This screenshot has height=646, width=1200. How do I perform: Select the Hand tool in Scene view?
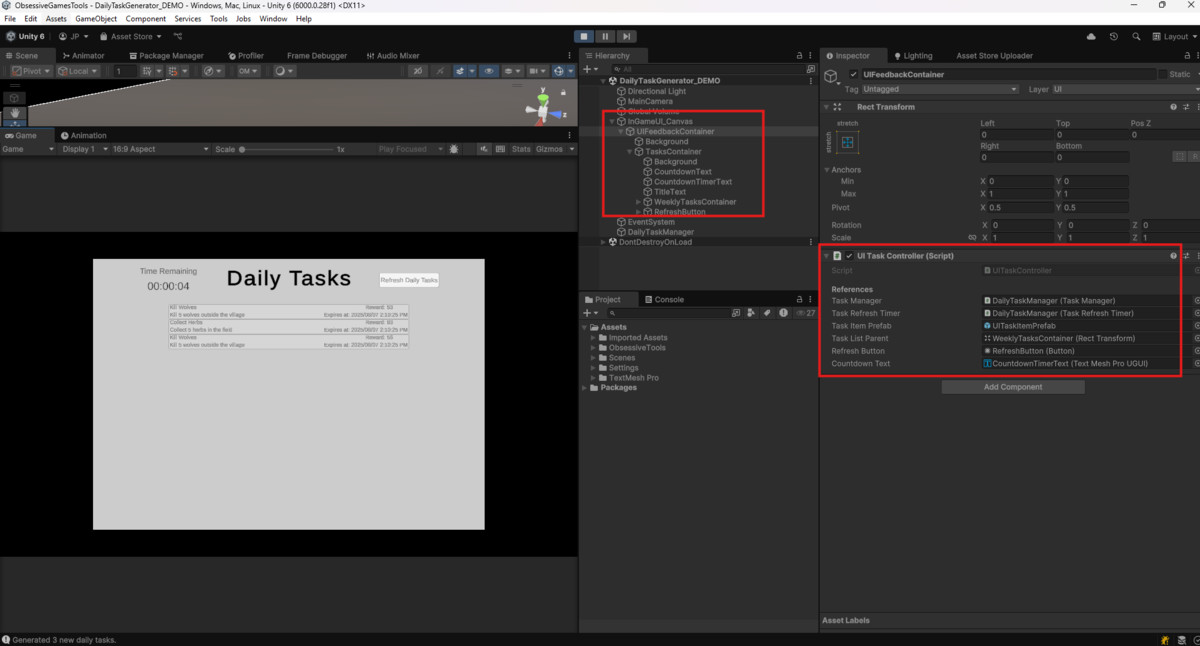pyautogui.click(x=15, y=113)
